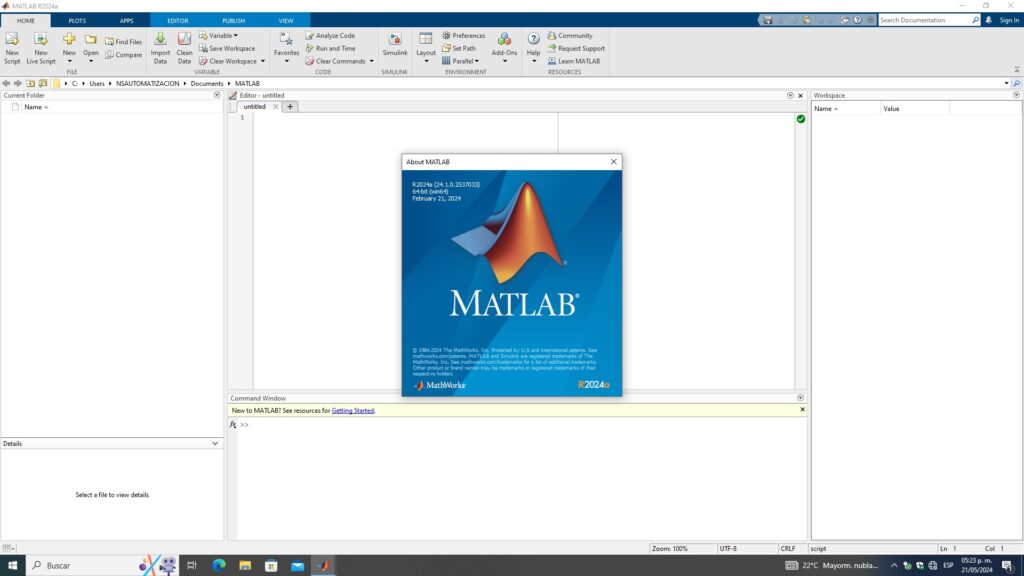Screen dimensions: 1024x576
Task: Select the Analyze Code tool
Action: coord(331,35)
